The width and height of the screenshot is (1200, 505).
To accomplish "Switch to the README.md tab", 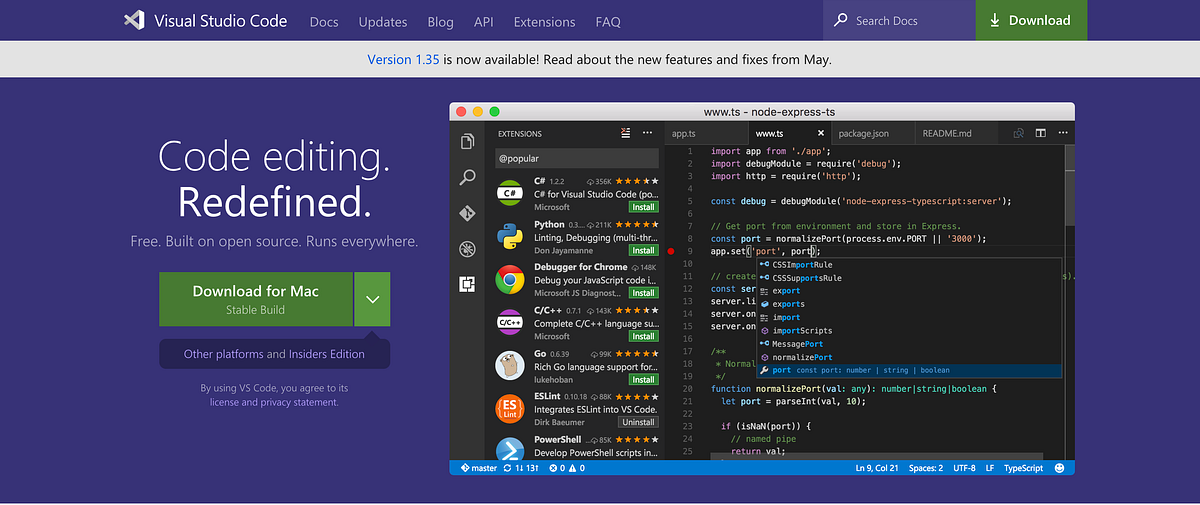I will coord(956,133).
